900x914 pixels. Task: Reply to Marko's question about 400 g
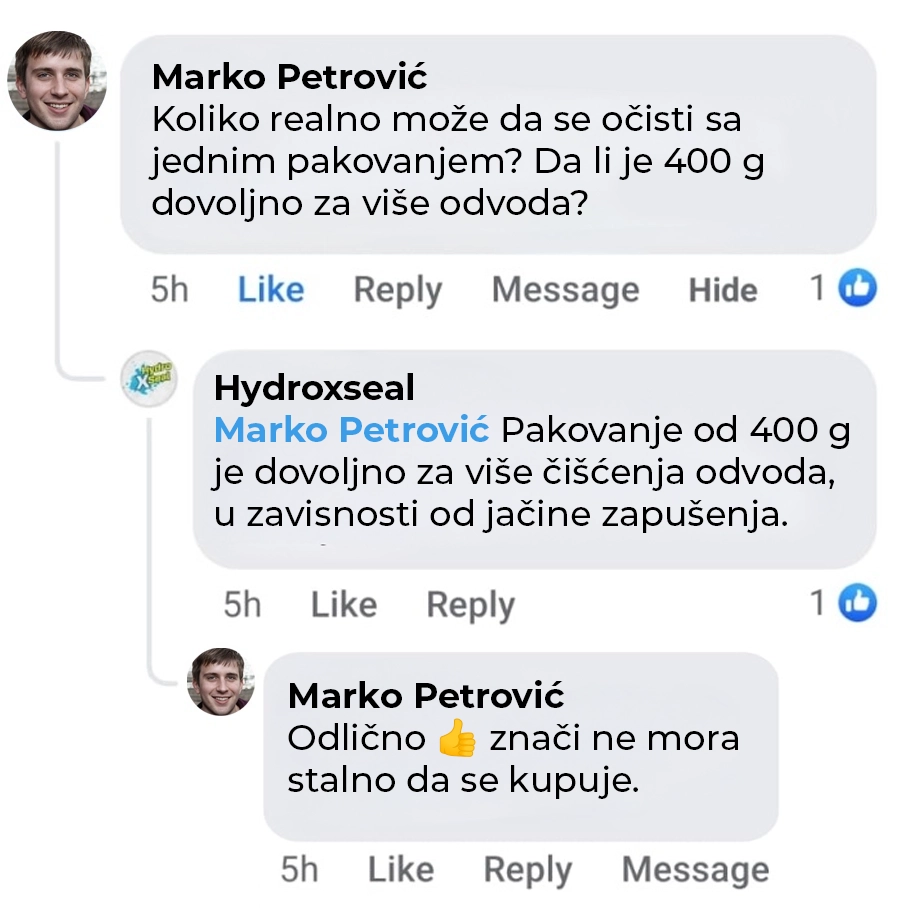[x=397, y=290]
